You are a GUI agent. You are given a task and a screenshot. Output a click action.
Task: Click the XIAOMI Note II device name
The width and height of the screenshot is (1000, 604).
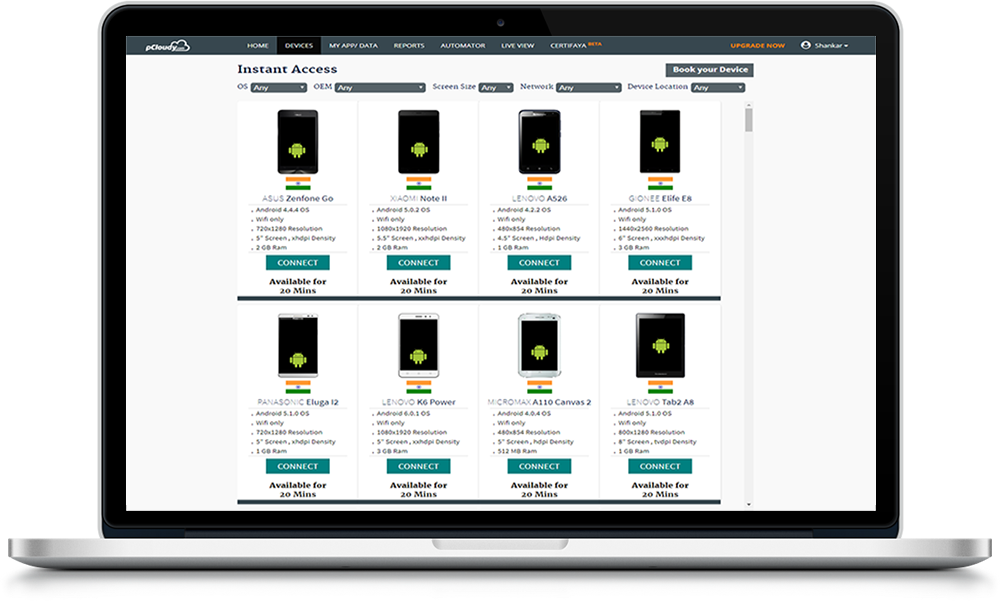click(418, 198)
